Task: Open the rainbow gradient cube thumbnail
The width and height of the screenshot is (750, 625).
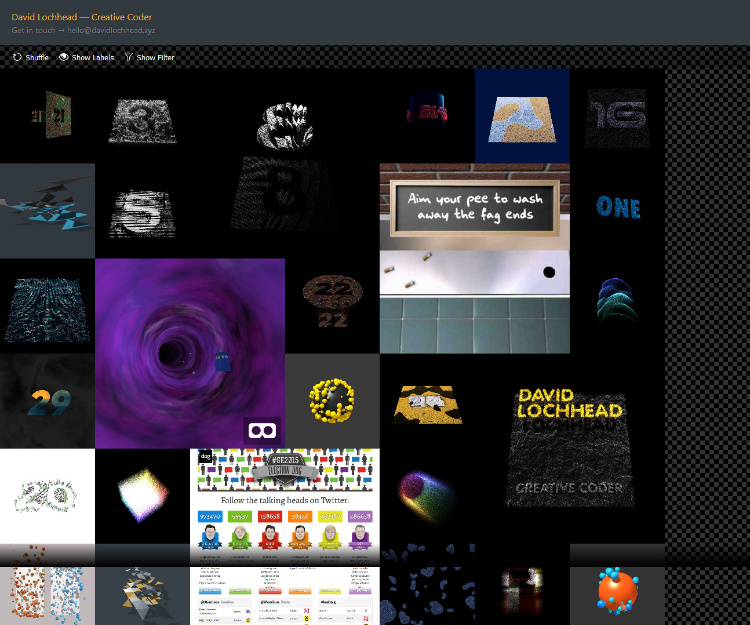Action: point(142,495)
